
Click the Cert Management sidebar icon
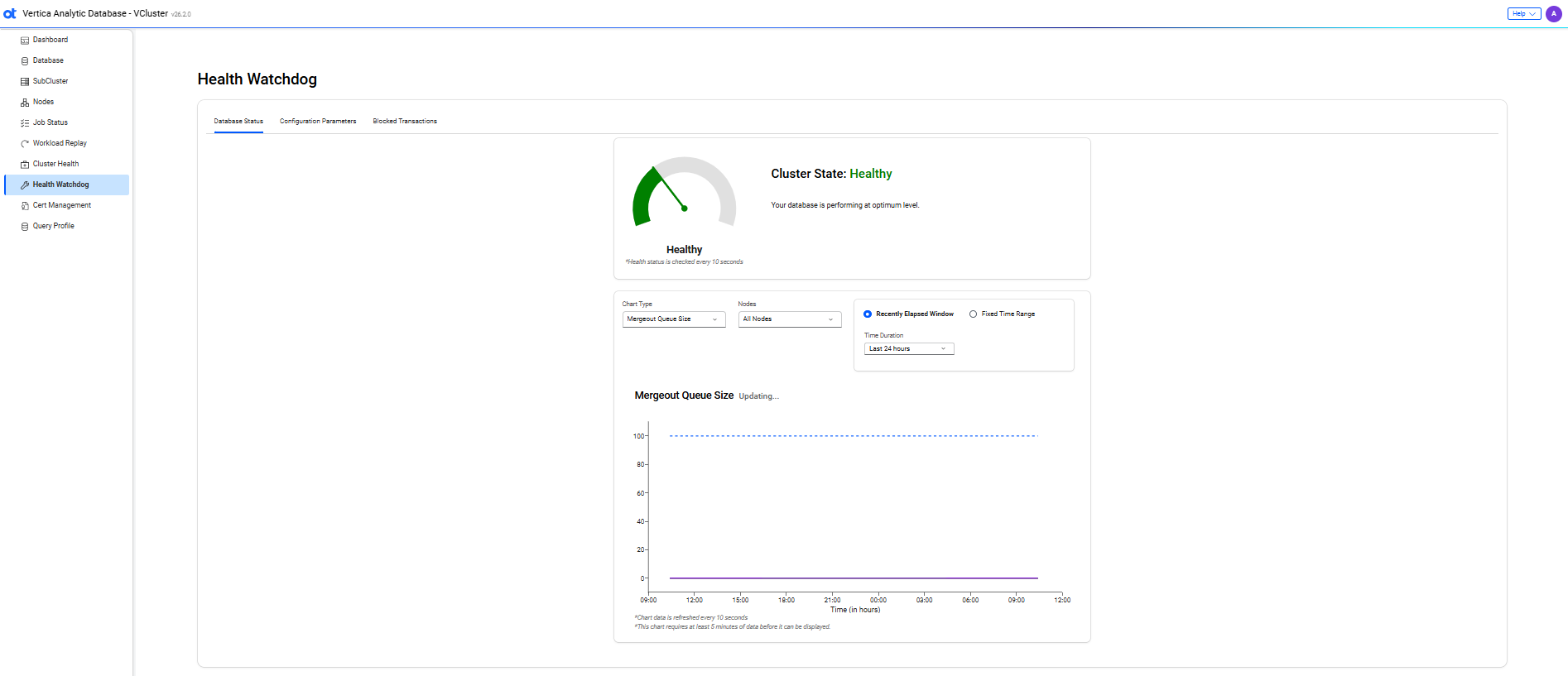[x=25, y=206]
